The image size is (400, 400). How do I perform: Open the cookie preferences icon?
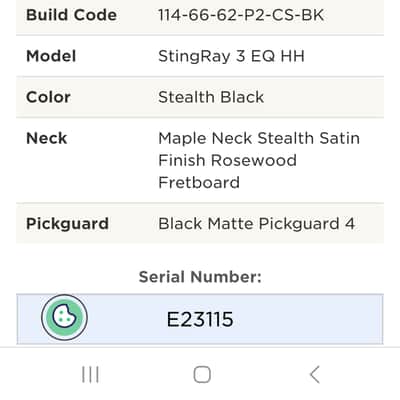(x=65, y=317)
